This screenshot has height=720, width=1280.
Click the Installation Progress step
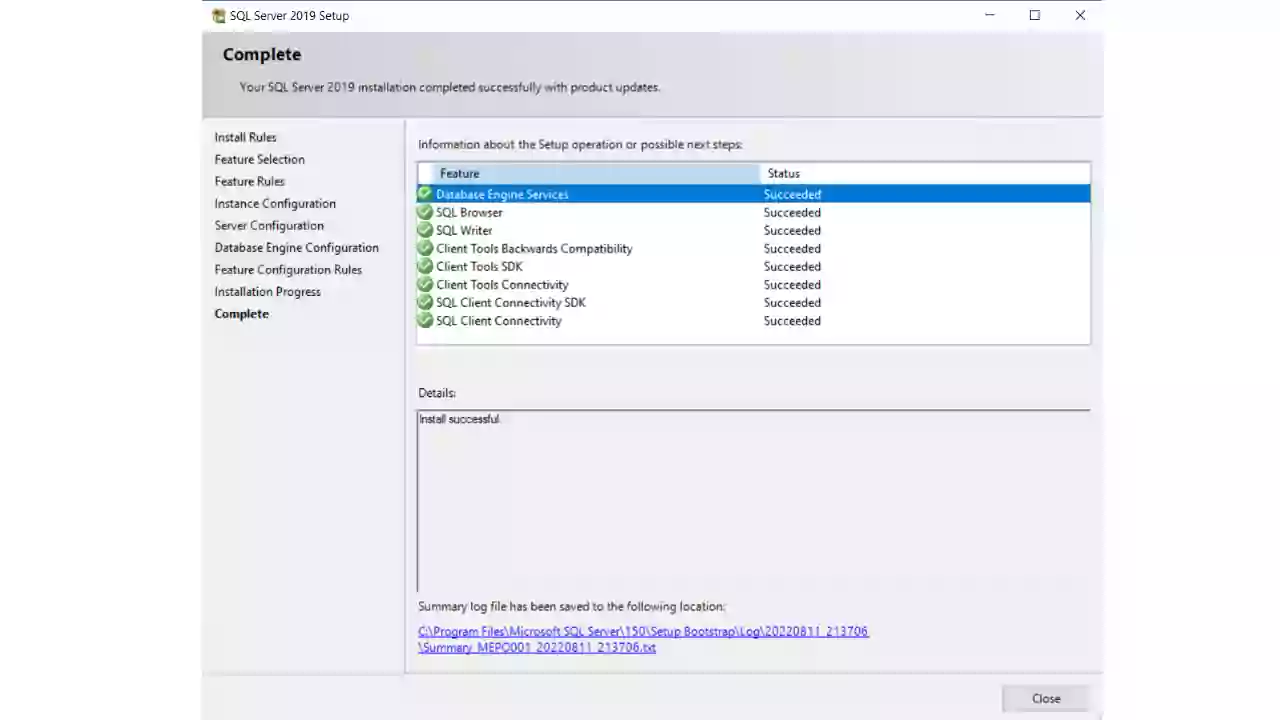click(267, 291)
